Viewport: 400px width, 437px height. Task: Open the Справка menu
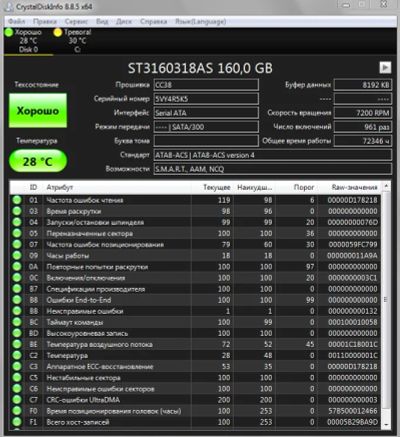153,22
